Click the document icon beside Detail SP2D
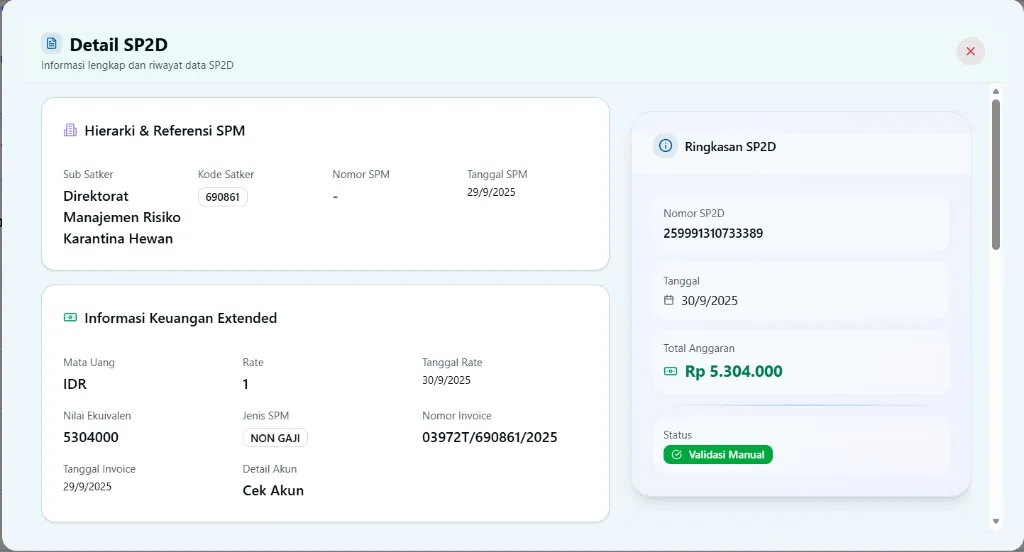1024x552 pixels. click(51, 44)
